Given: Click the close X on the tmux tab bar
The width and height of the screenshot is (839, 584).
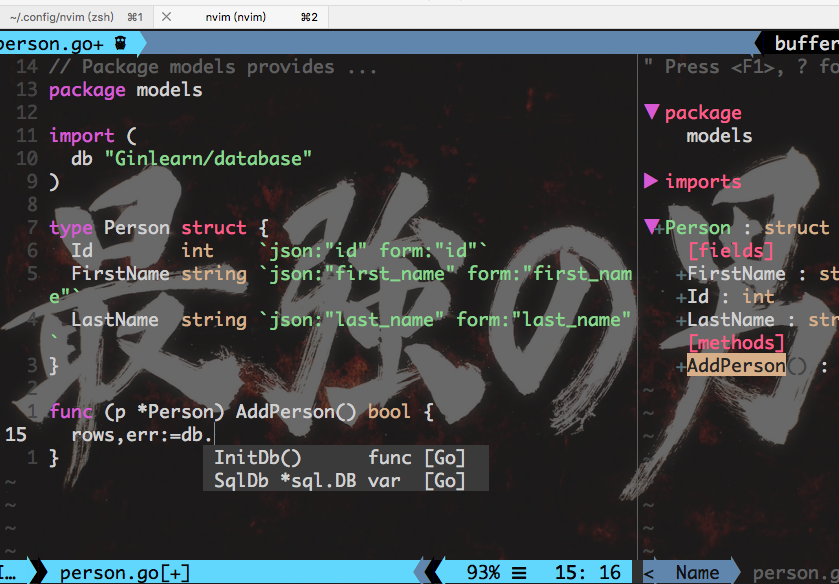Looking at the screenshot, I should coord(165,16).
